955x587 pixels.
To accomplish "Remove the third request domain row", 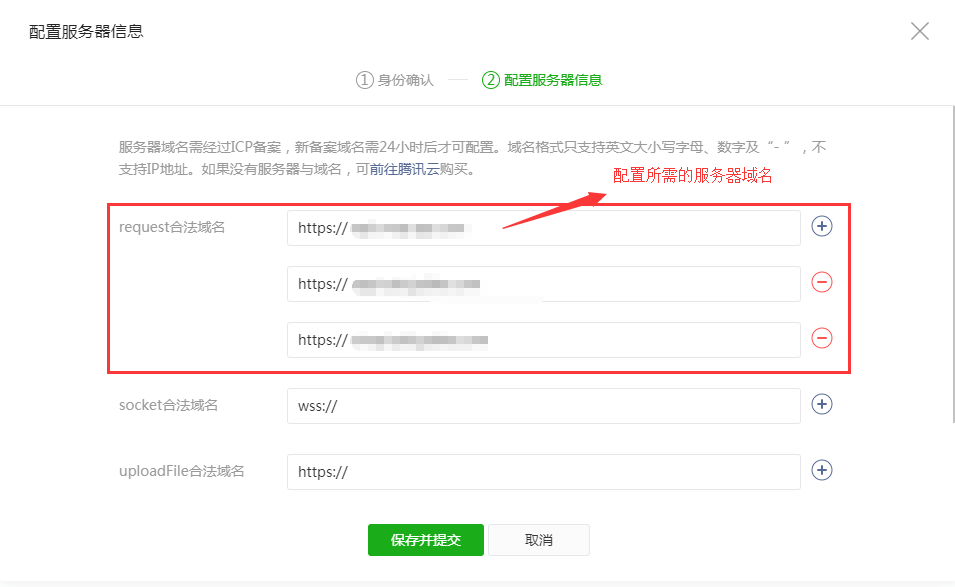I will (822, 339).
